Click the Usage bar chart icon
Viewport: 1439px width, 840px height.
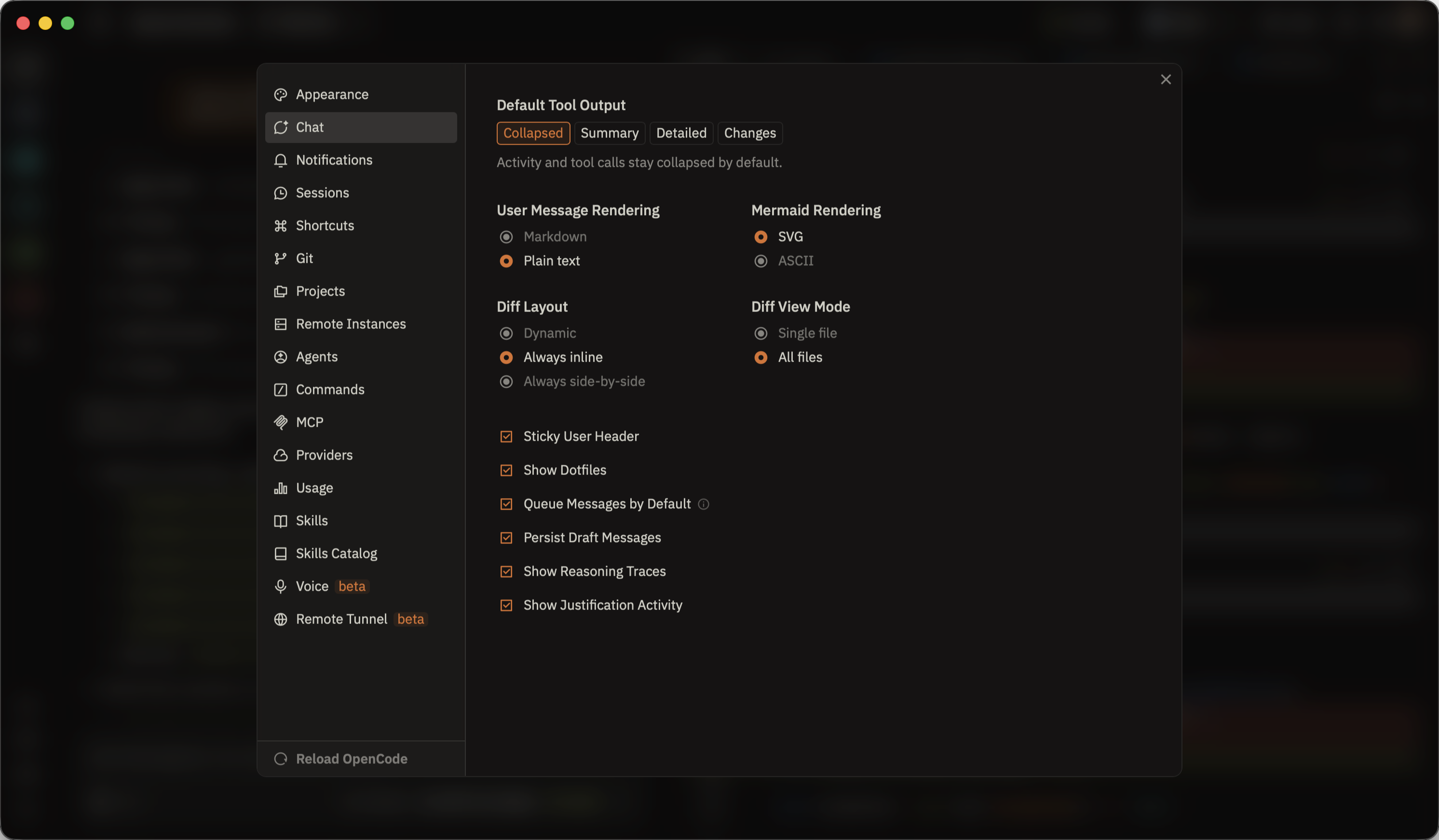click(x=280, y=488)
